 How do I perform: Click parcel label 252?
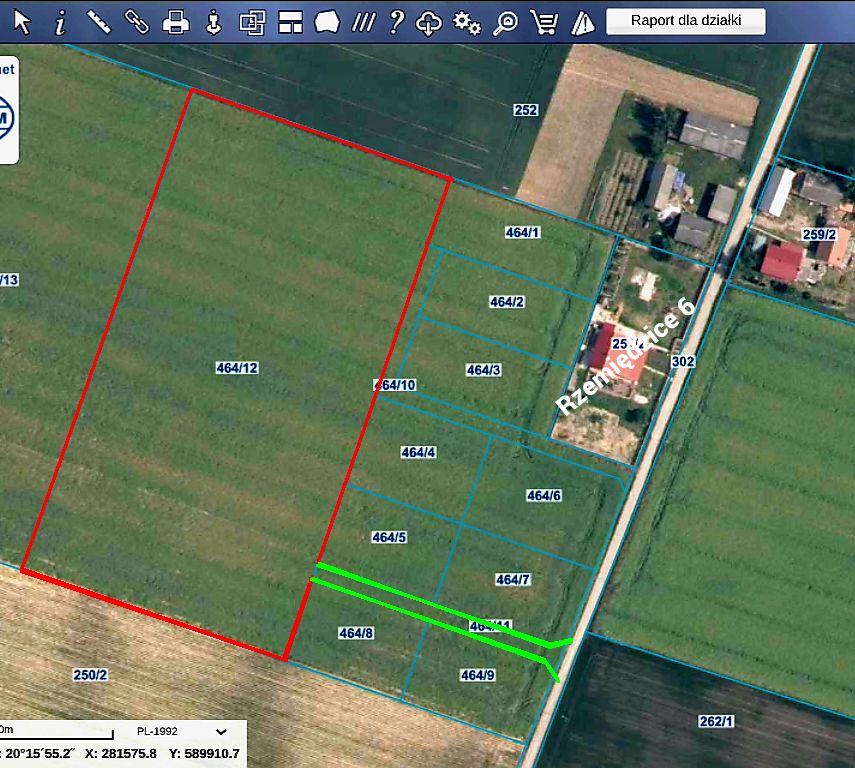point(526,110)
